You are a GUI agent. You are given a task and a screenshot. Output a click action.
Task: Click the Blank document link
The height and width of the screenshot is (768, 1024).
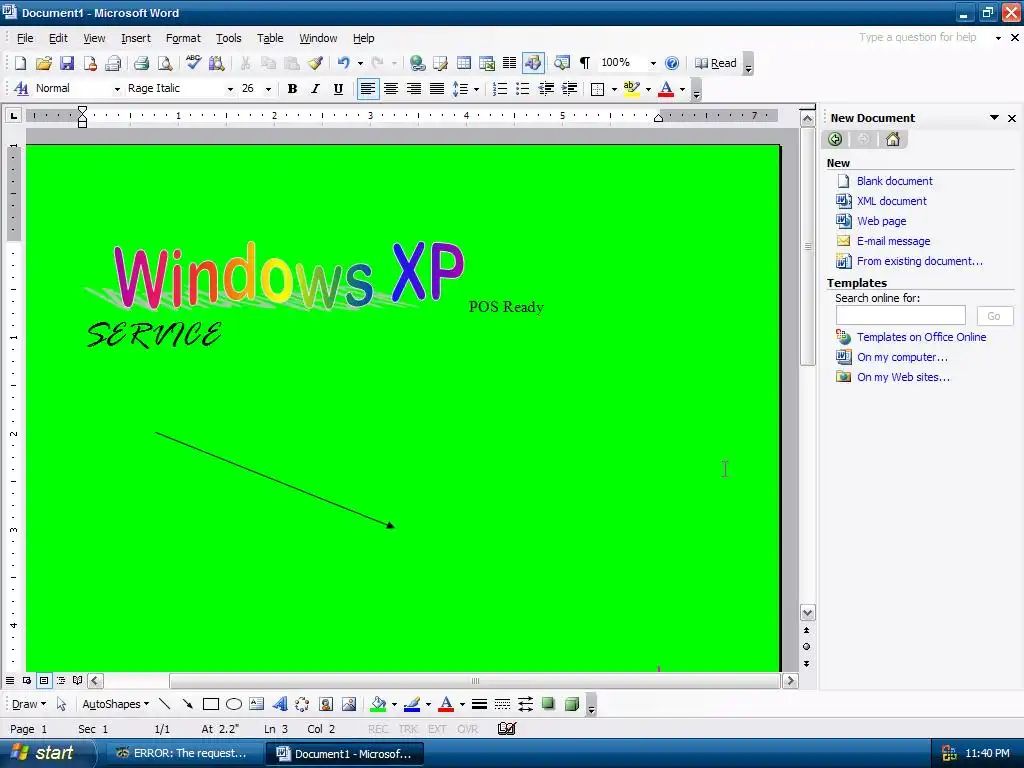pos(895,181)
